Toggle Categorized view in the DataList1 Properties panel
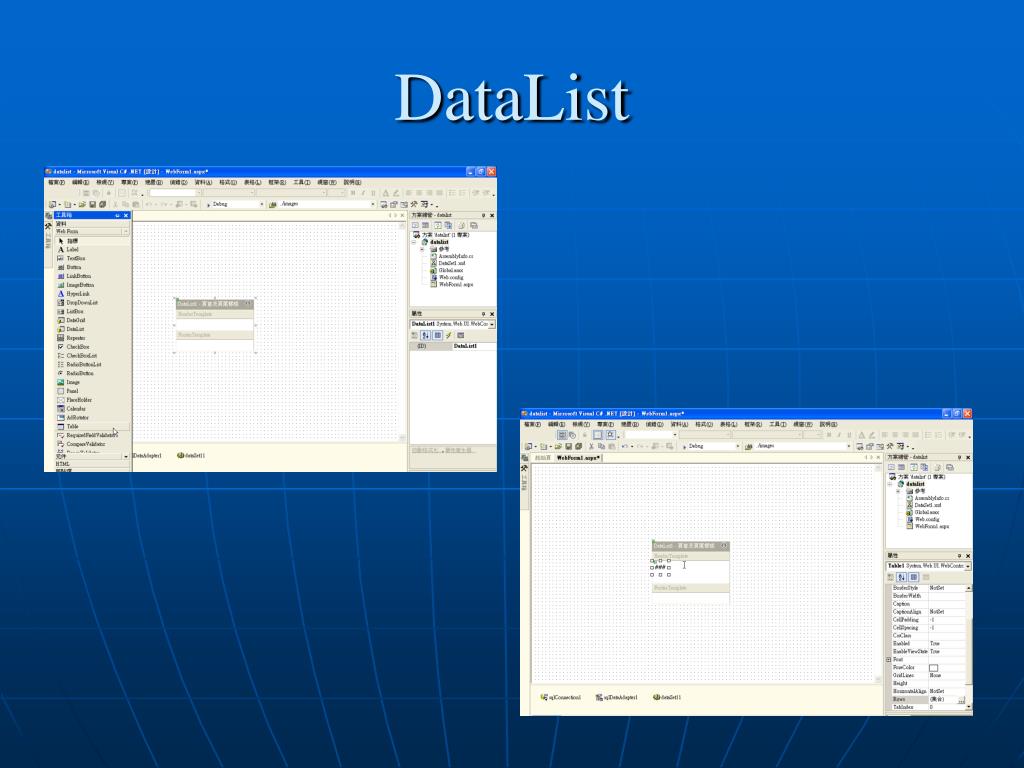The width and height of the screenshot is (1024, 768). tap(415, 335)
